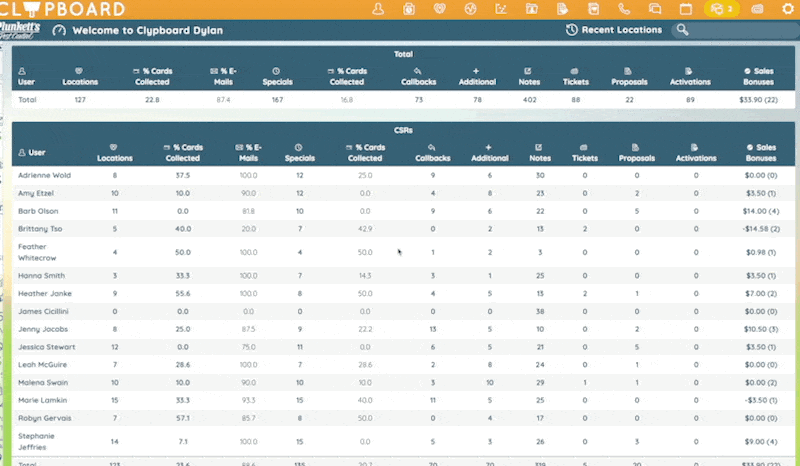The image size is (800, 466).
Task: Open the time clock briefcase icon
Action: pyautogui.click(x=409, y=9)
